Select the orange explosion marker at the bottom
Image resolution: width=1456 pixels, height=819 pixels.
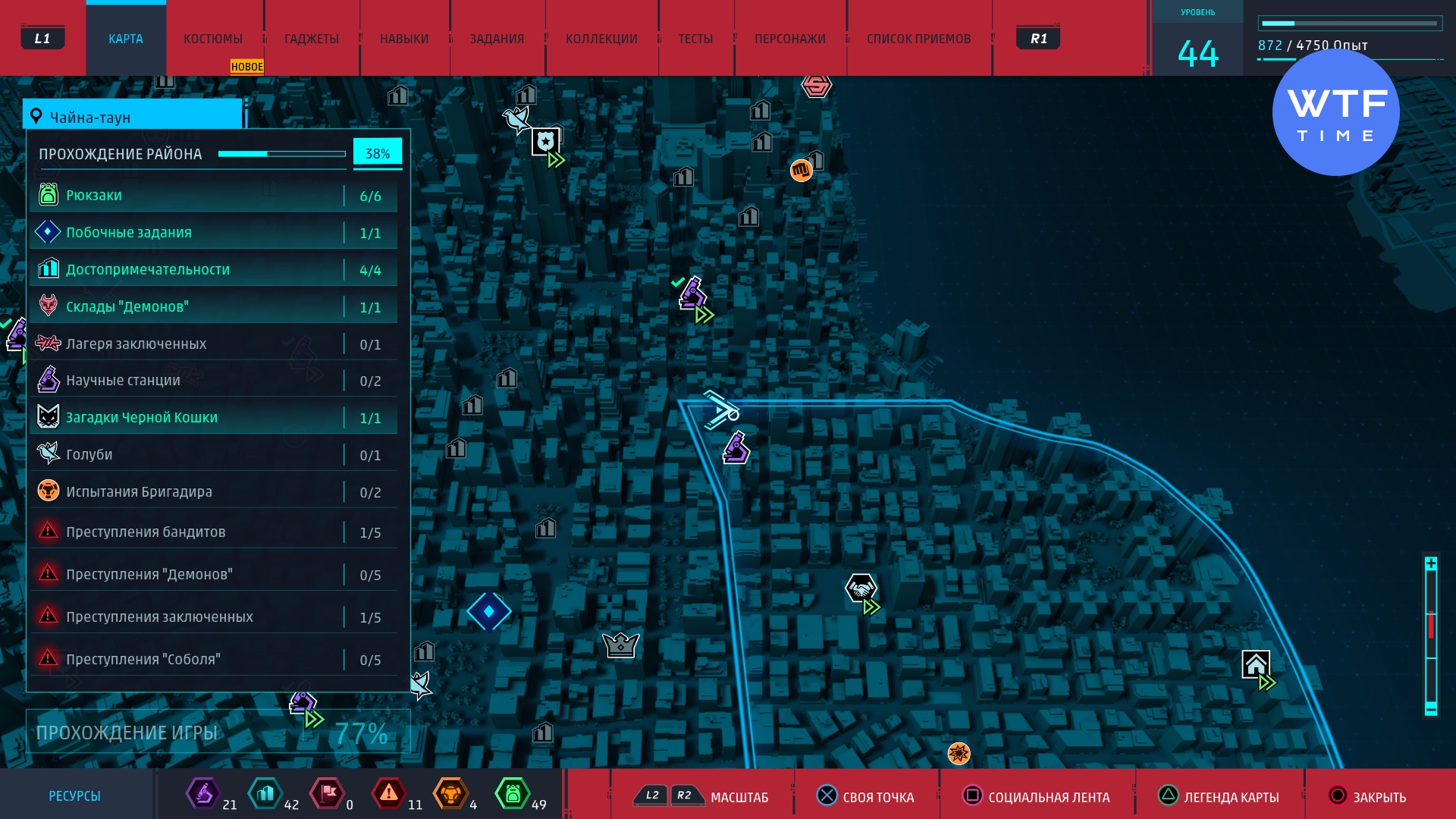[959, 753]
